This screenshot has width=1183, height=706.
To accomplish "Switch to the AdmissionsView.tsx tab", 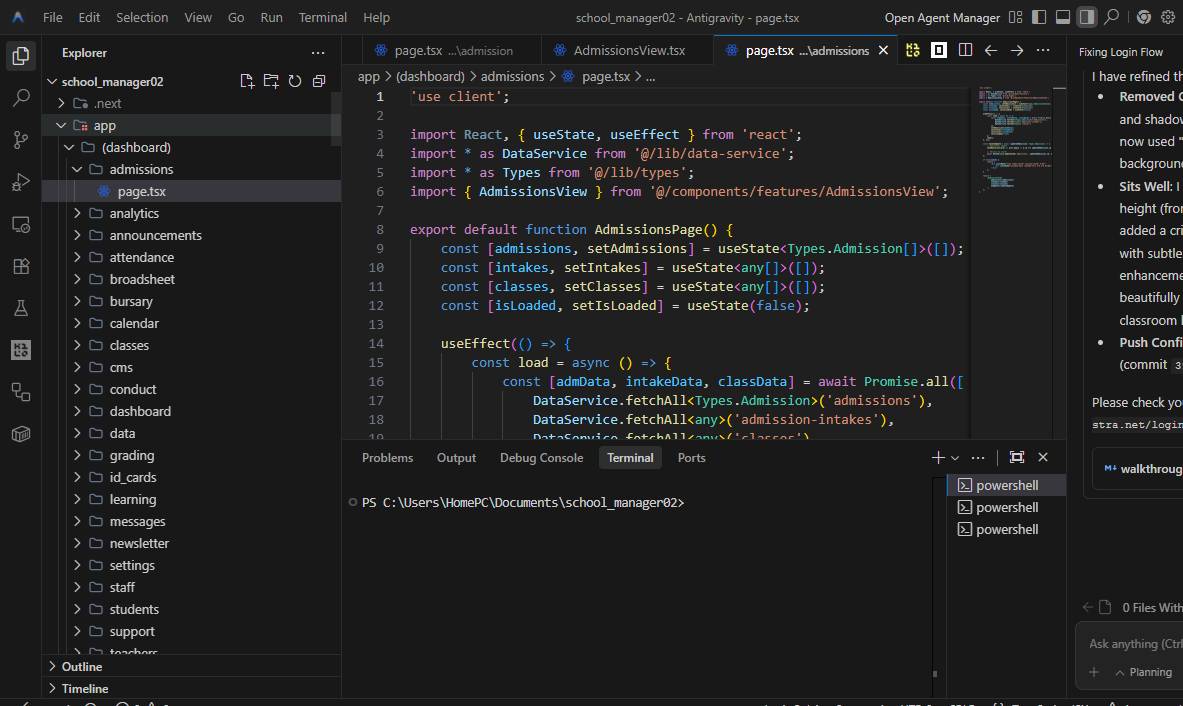I will coord(629,51).
